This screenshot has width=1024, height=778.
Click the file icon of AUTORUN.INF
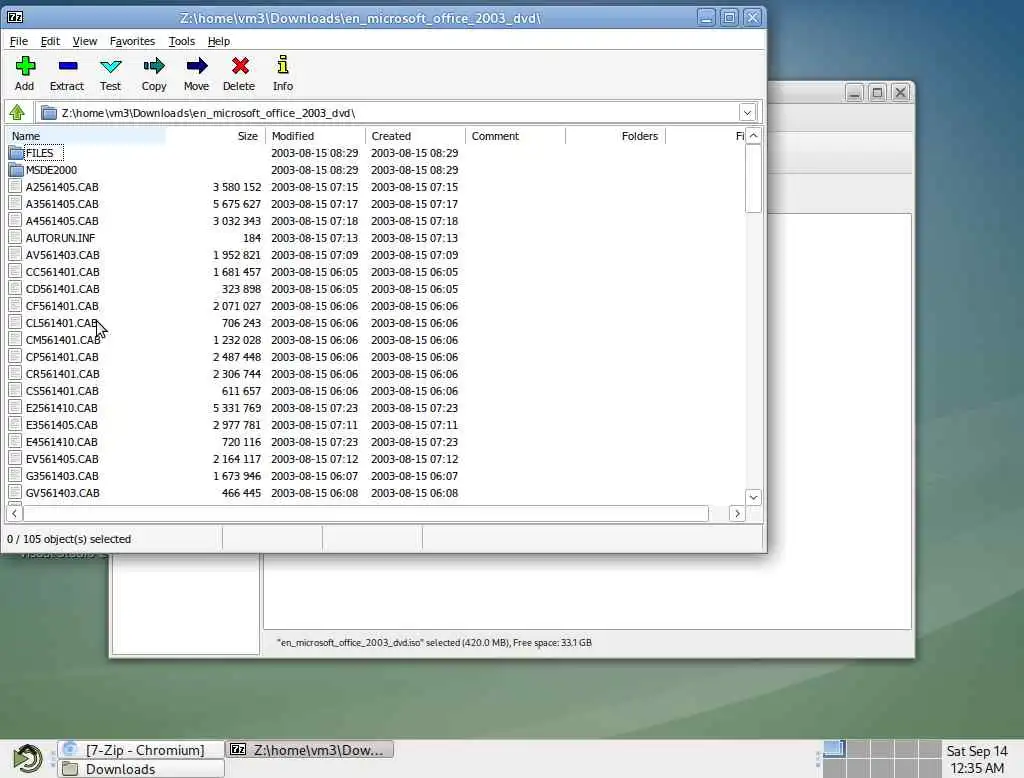pos(16,238)
